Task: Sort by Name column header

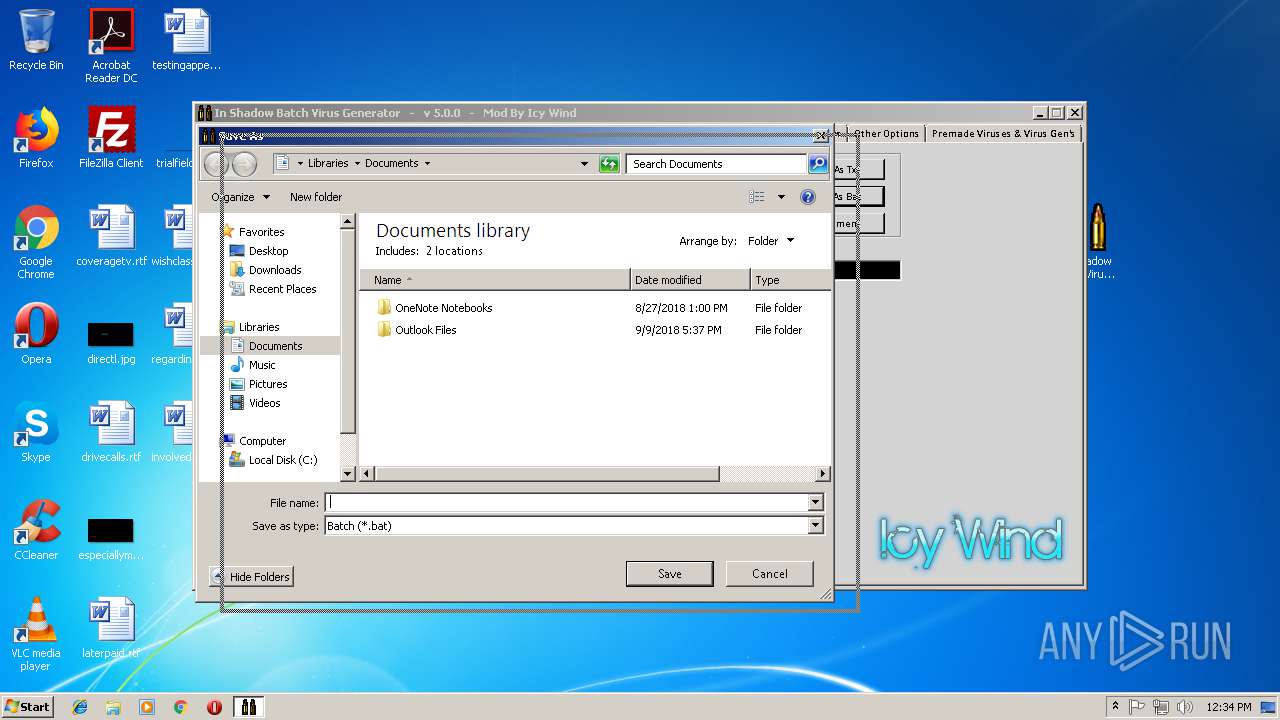Action: 495,280
